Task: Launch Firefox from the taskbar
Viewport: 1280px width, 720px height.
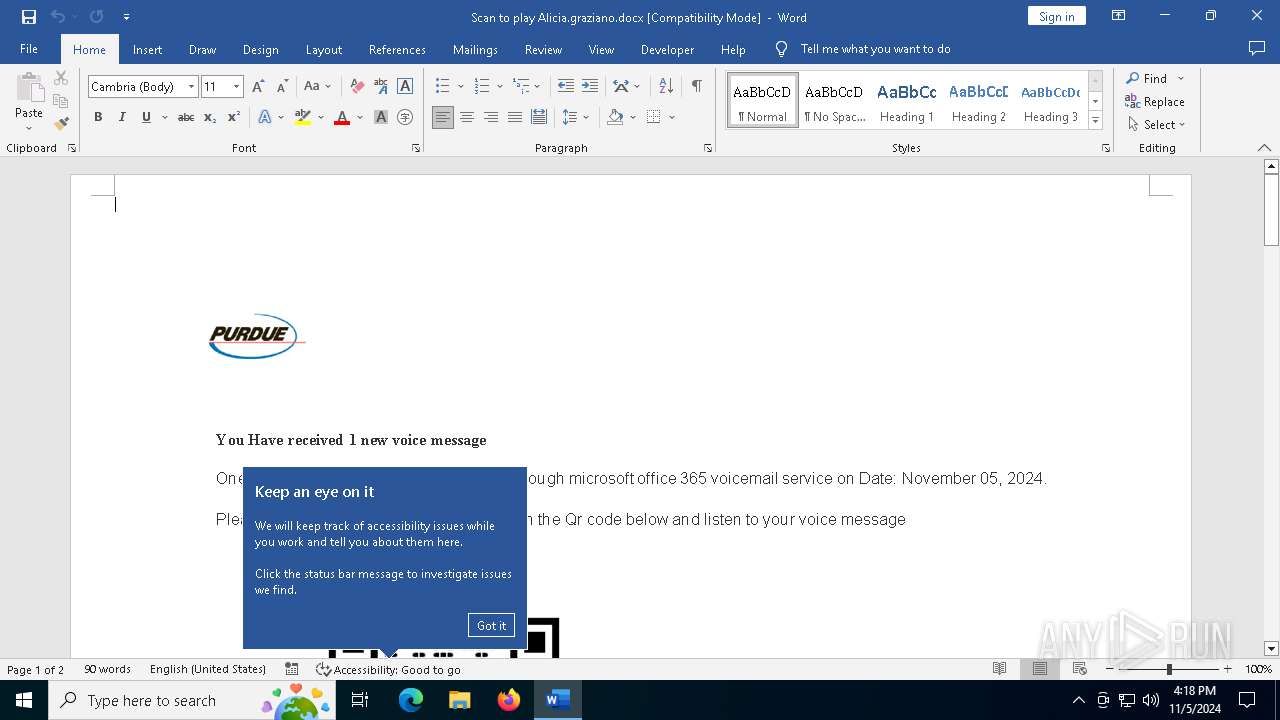Action: tap(509, 700)
